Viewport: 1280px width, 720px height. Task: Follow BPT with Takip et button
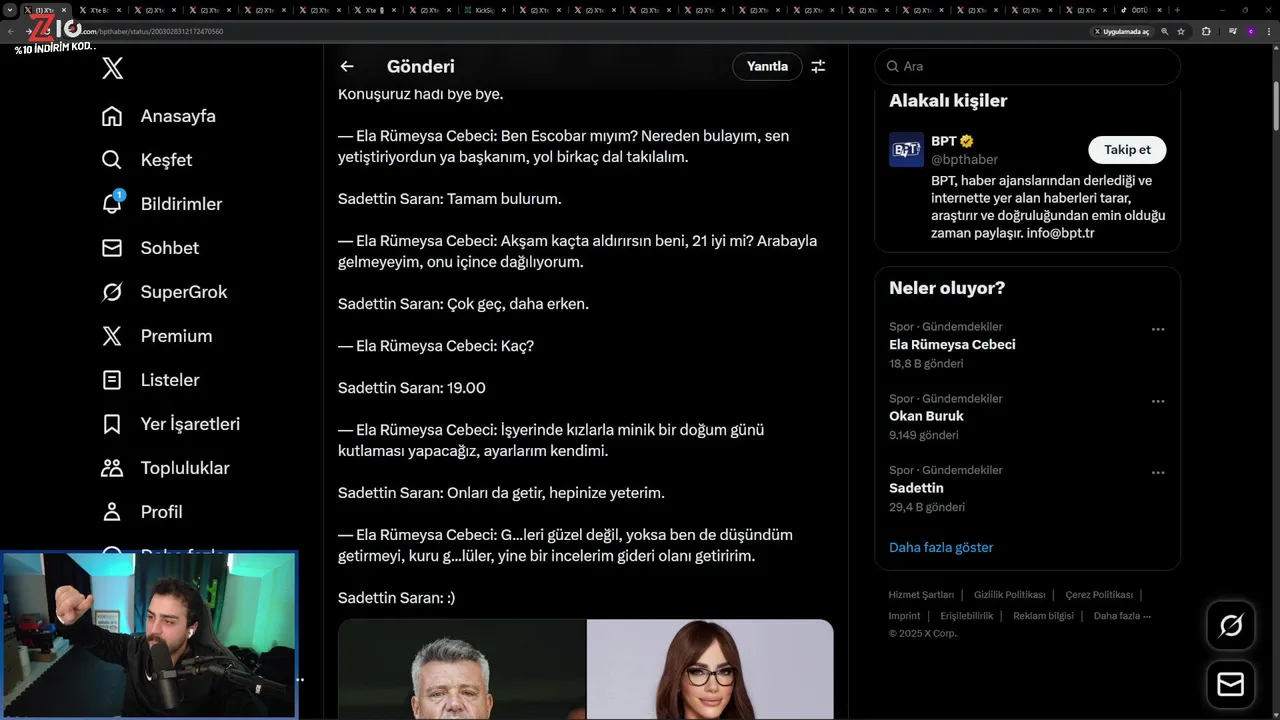pyautogui.click(x=1127, y=150)
